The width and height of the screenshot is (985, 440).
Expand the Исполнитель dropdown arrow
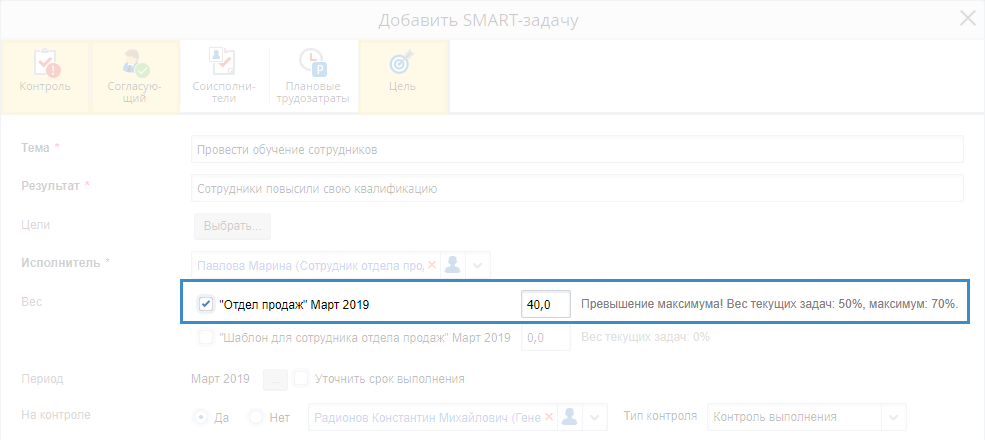point(478,264)
